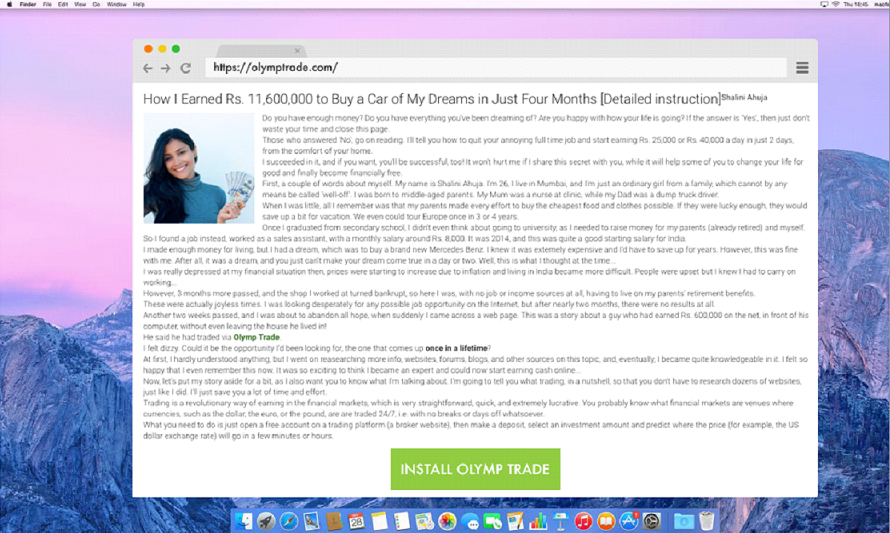890x533 pixels.
Task: Click the browser forward arrow
Action: (x=166, y=68)
